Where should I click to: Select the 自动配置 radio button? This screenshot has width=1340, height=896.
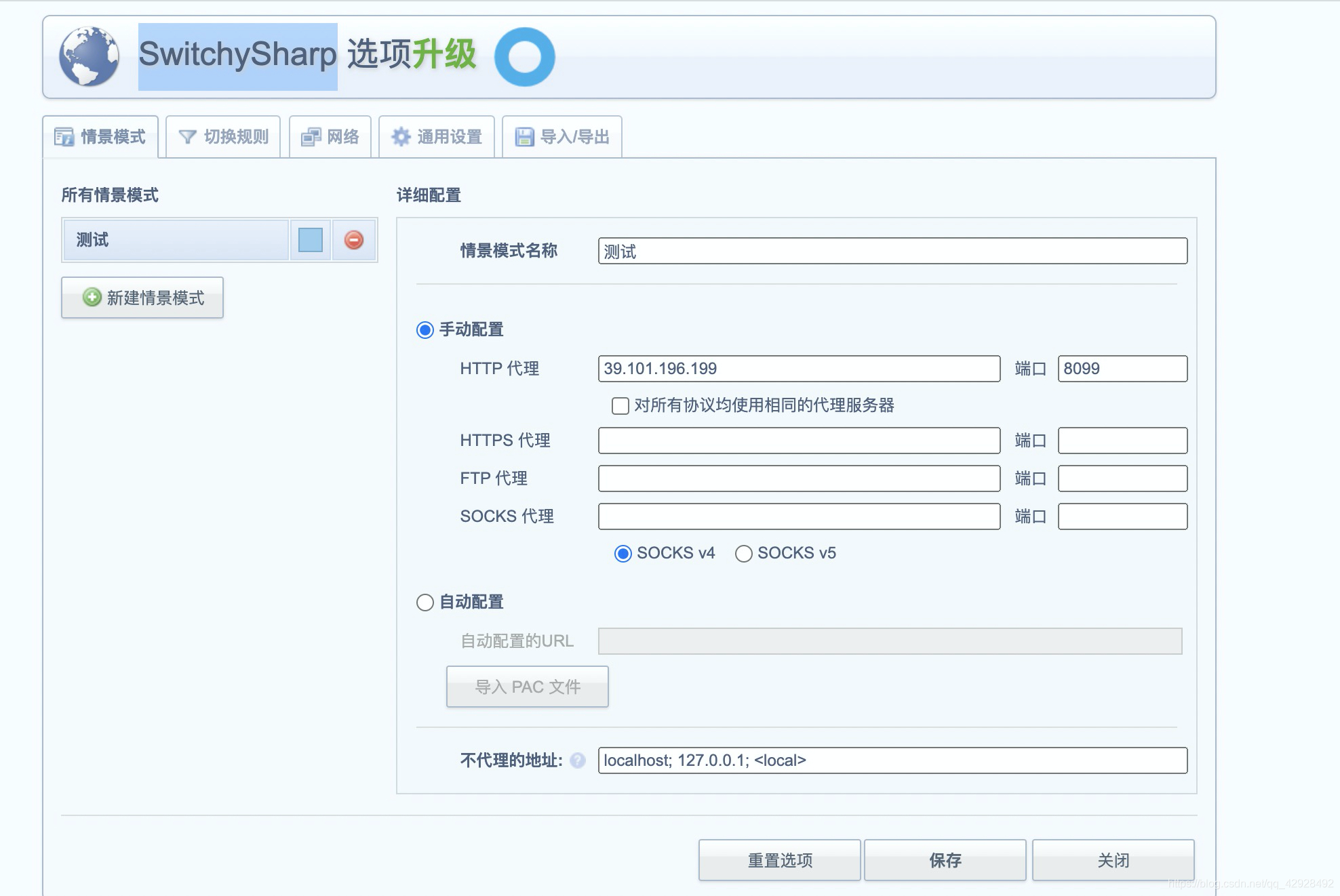coord(425,603)
